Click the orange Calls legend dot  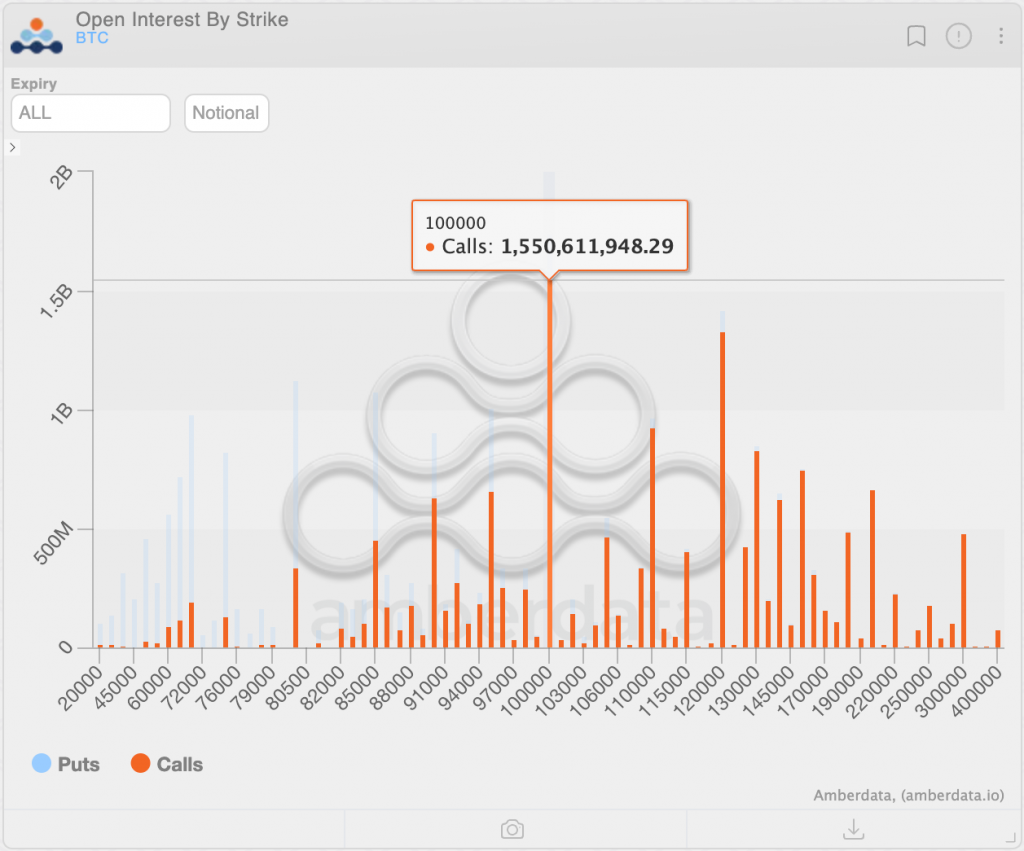click(x=141, y=764)
